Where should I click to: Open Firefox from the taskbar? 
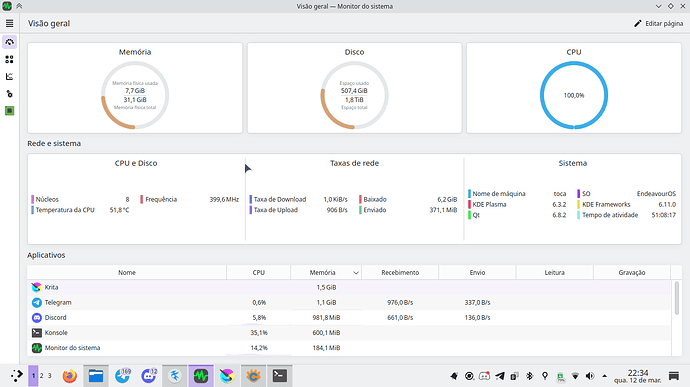(x=70, y=376)
